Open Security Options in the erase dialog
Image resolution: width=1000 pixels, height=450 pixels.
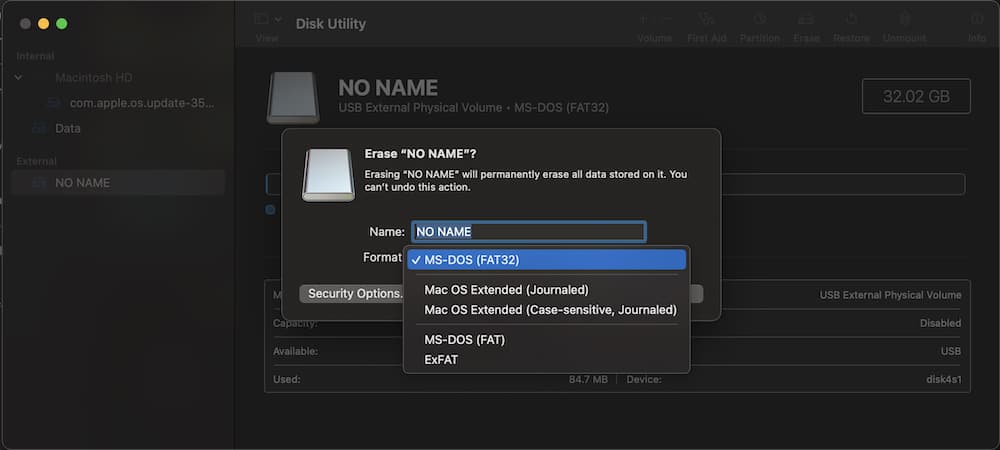pyautogui.click(x=353, y=294)
